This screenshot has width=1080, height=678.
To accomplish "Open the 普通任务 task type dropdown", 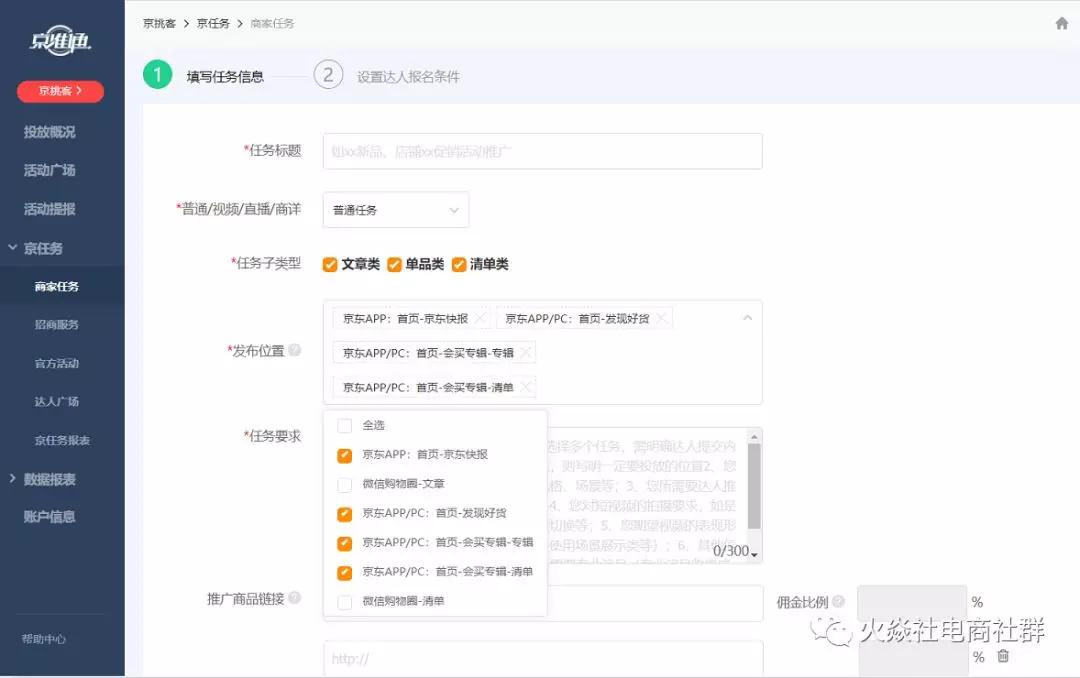I will coord(396,210).
